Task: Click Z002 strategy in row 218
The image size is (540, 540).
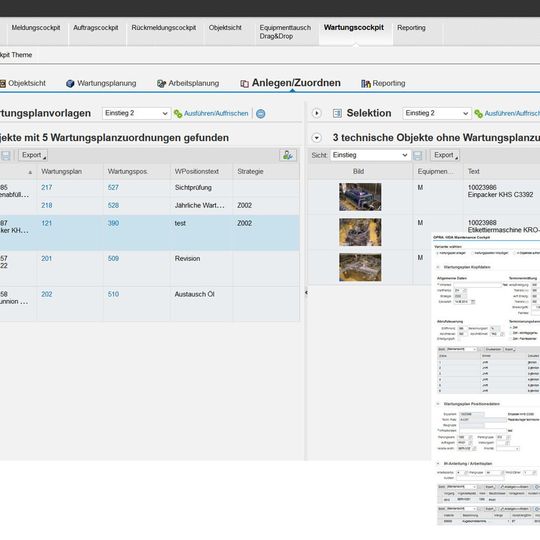Action: (244, 206)
